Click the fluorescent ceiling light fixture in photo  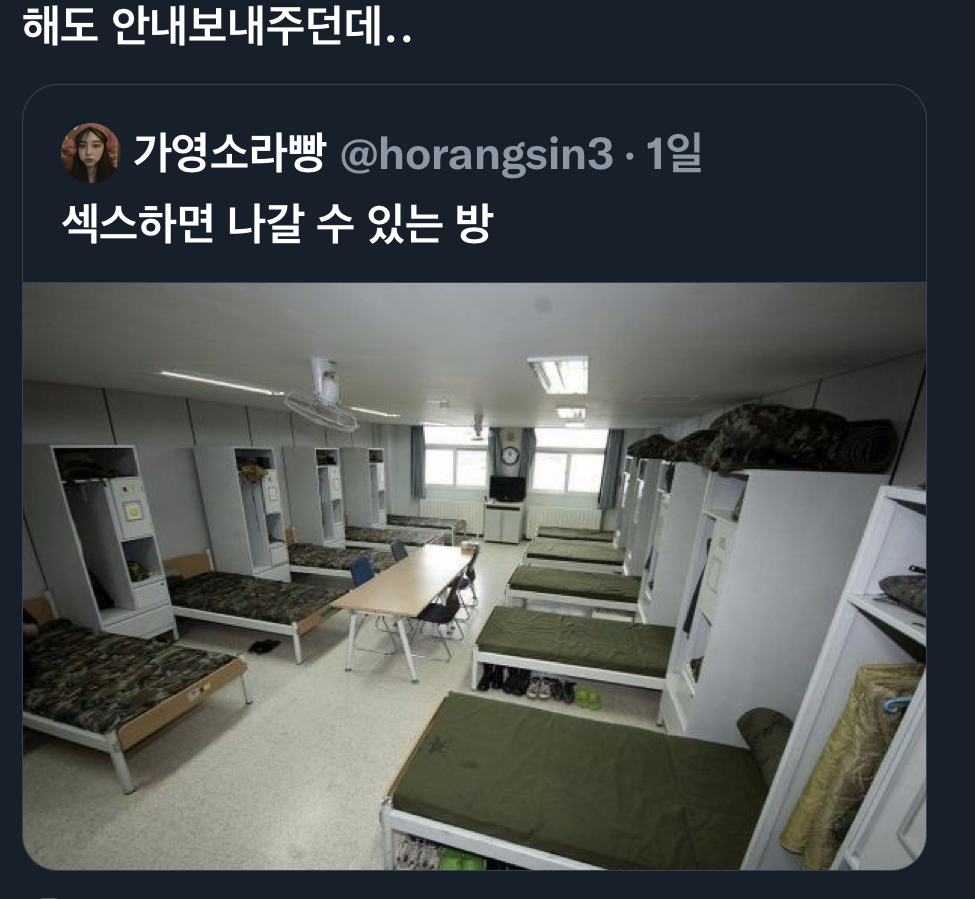[558, 375]
